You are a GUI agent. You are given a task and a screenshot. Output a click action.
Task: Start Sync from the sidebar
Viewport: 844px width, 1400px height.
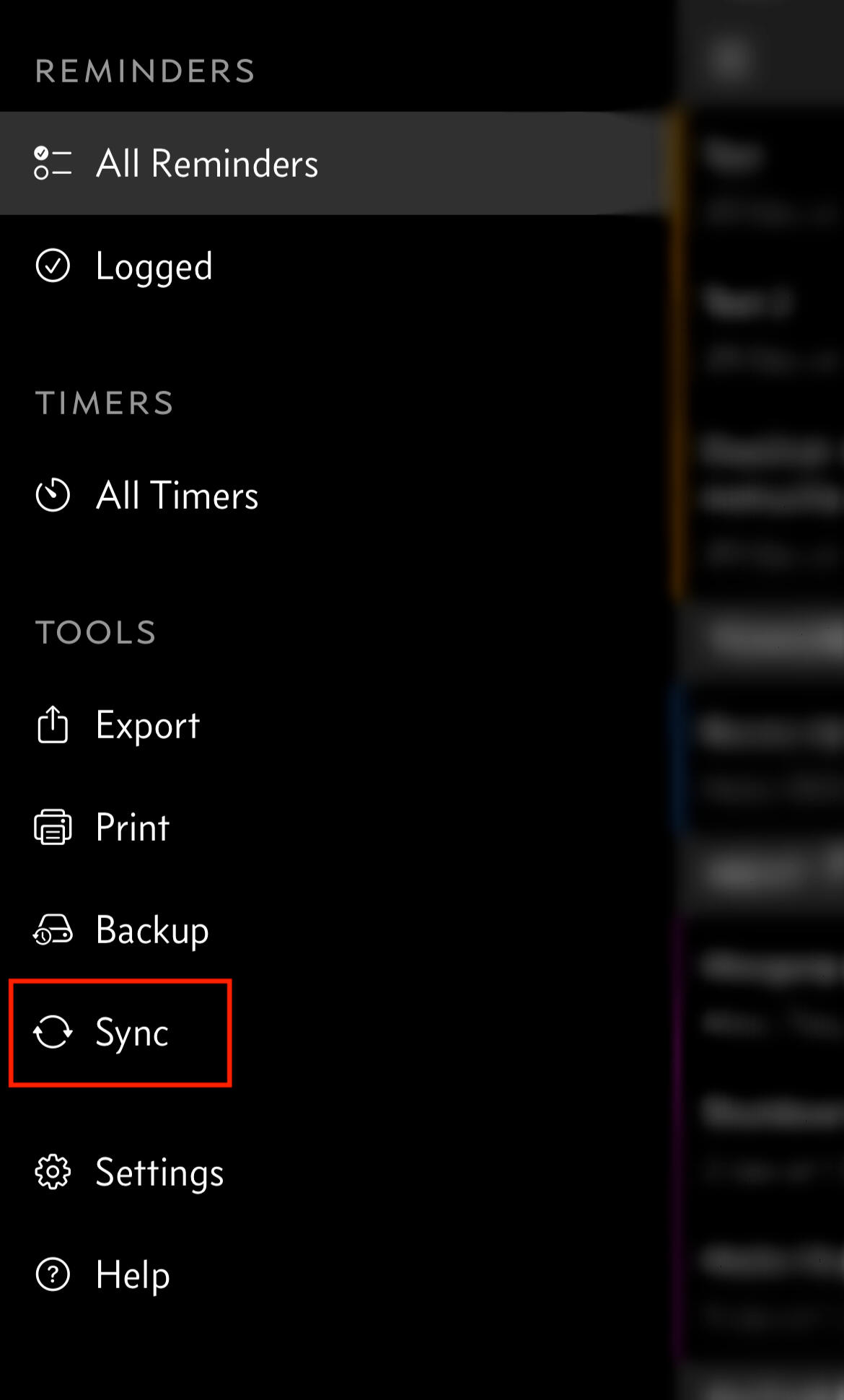point(132,1033)
